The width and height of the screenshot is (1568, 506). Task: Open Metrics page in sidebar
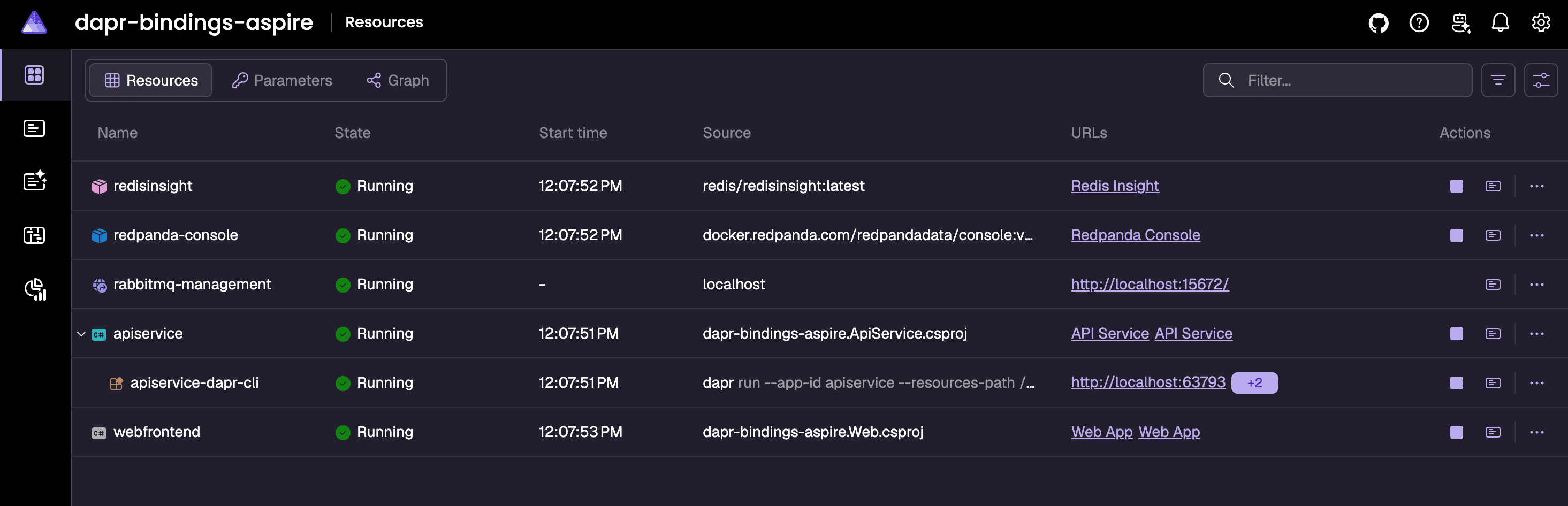point(35,289)
